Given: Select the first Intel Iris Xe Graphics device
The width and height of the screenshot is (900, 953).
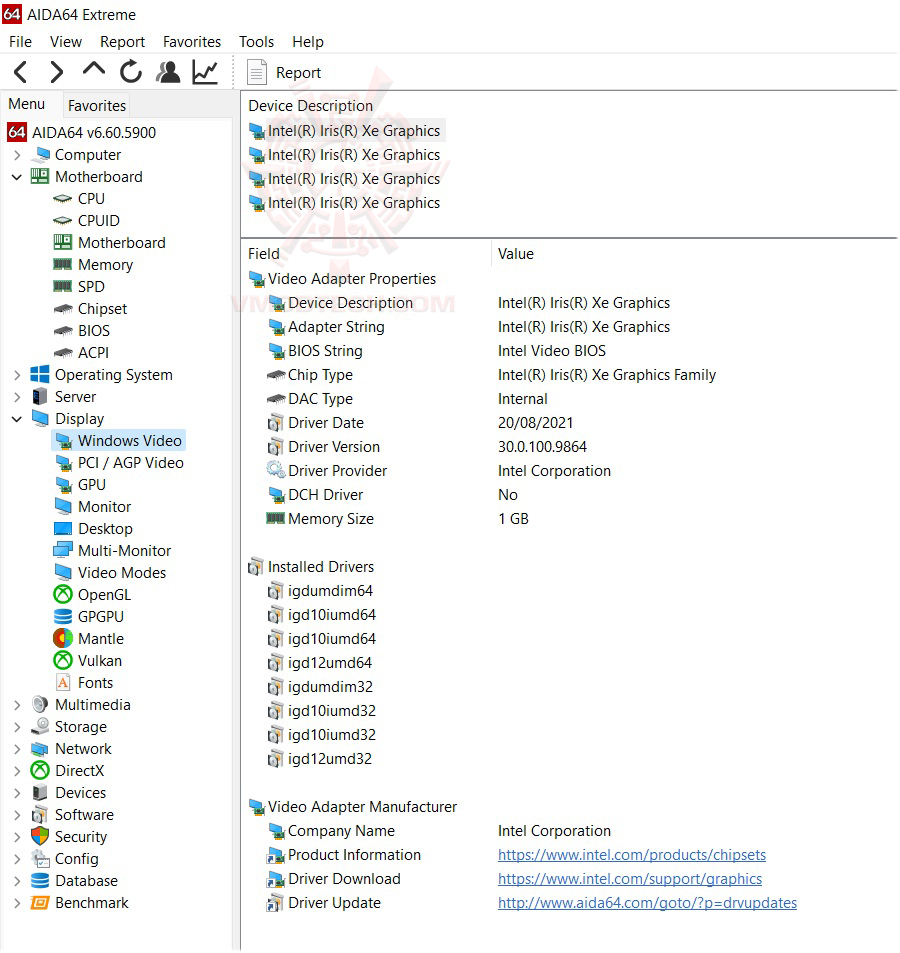Looking at the screenshot, I should 354,131.
